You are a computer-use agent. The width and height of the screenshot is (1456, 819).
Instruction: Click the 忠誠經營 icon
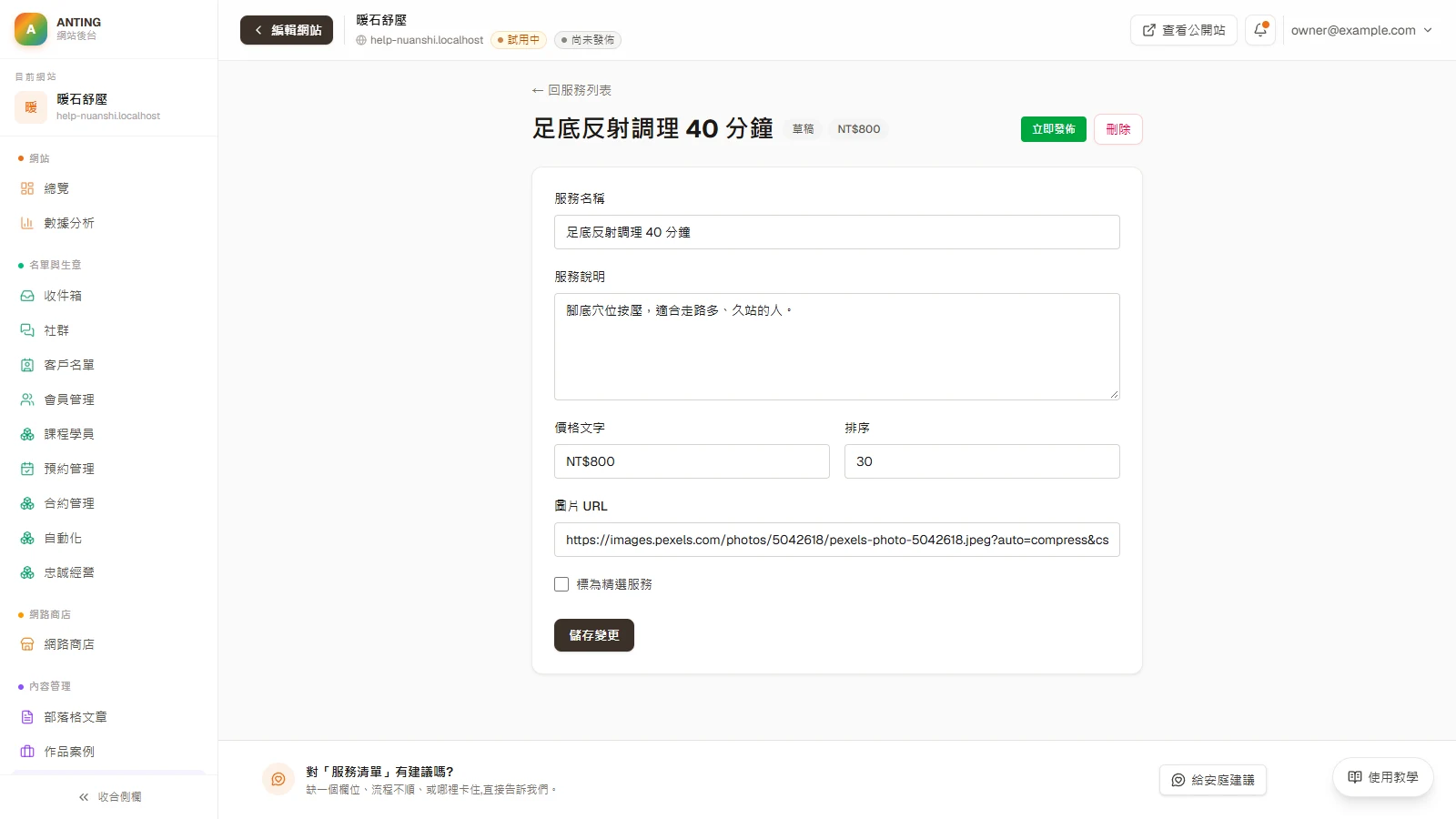tap(27, 572)
